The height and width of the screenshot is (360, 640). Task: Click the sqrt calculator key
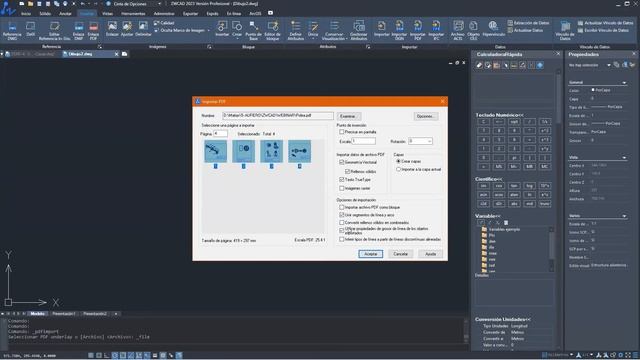coord(514,122)
